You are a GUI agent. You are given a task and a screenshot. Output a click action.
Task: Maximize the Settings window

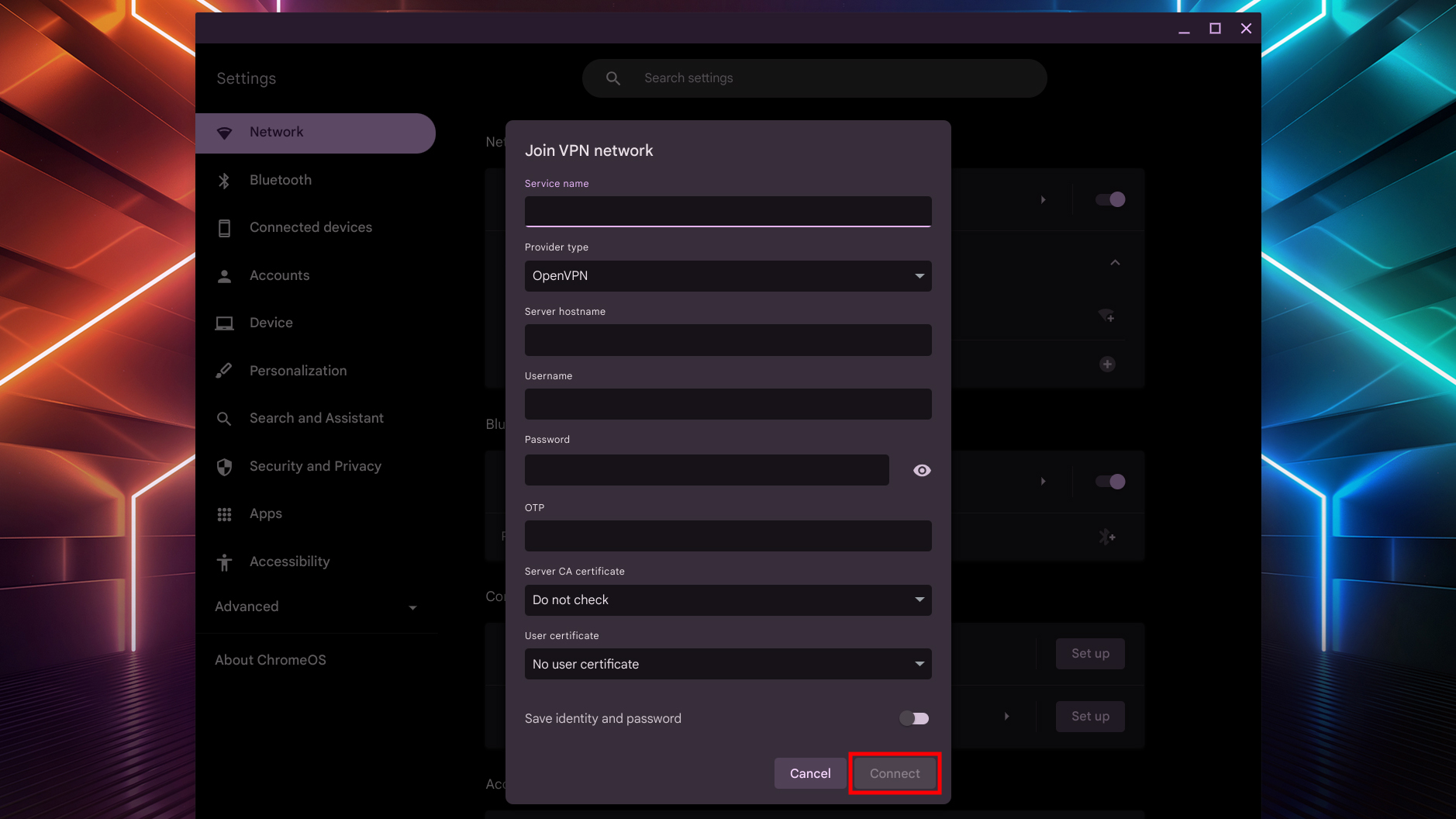tap(1215, 29)
